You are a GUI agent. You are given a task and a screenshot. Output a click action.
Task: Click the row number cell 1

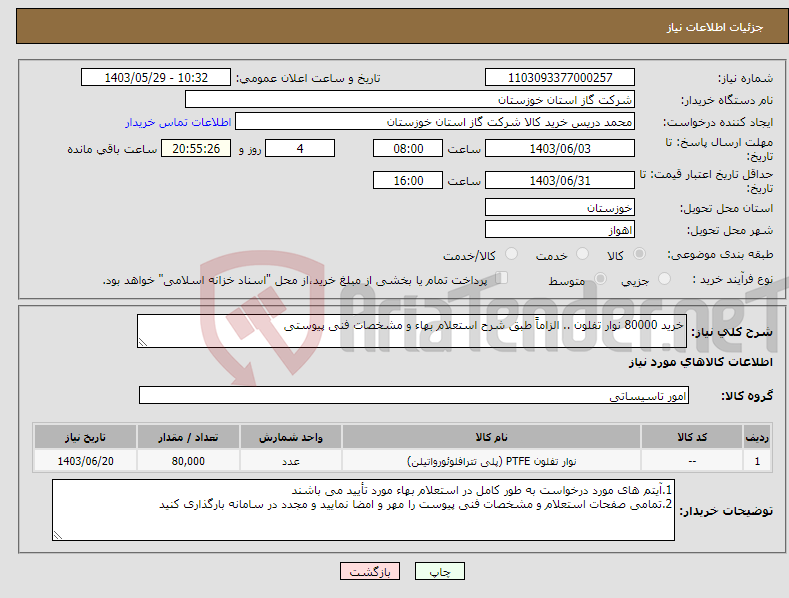757,461
